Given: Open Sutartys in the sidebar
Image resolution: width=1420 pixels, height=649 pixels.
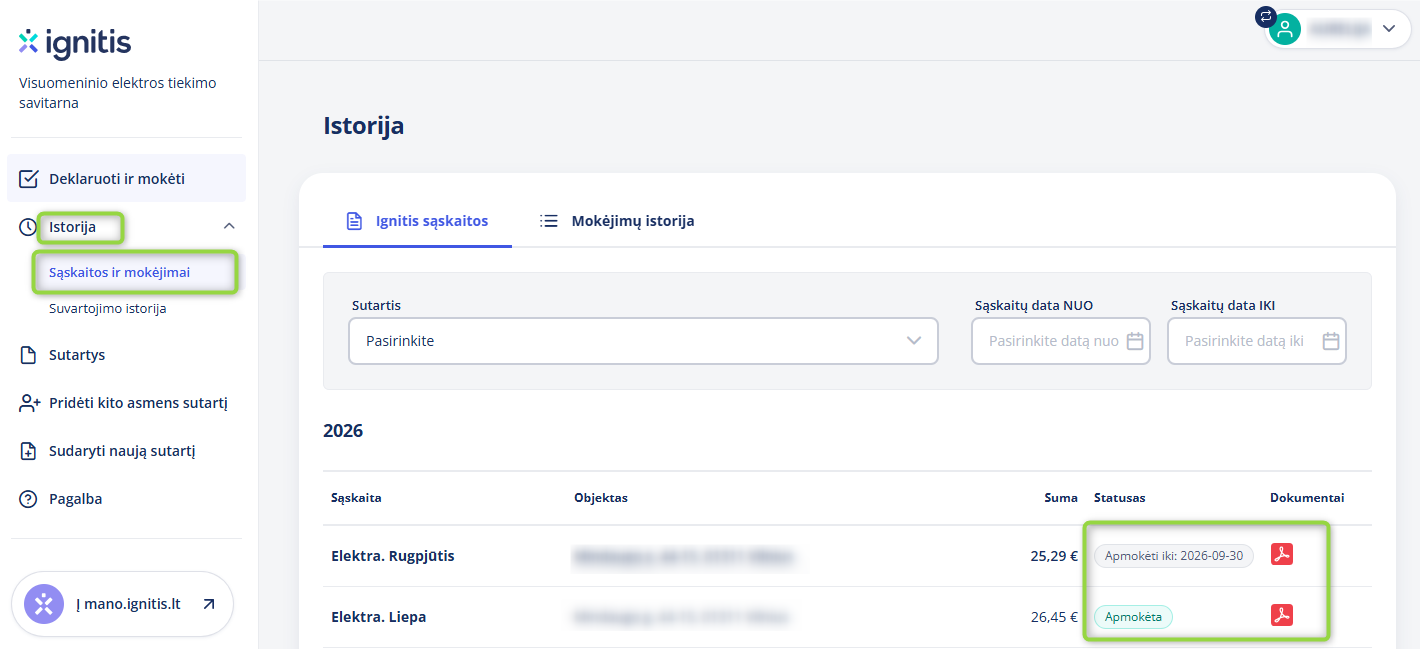Looking at the screenshot, I should coord(77,355).
